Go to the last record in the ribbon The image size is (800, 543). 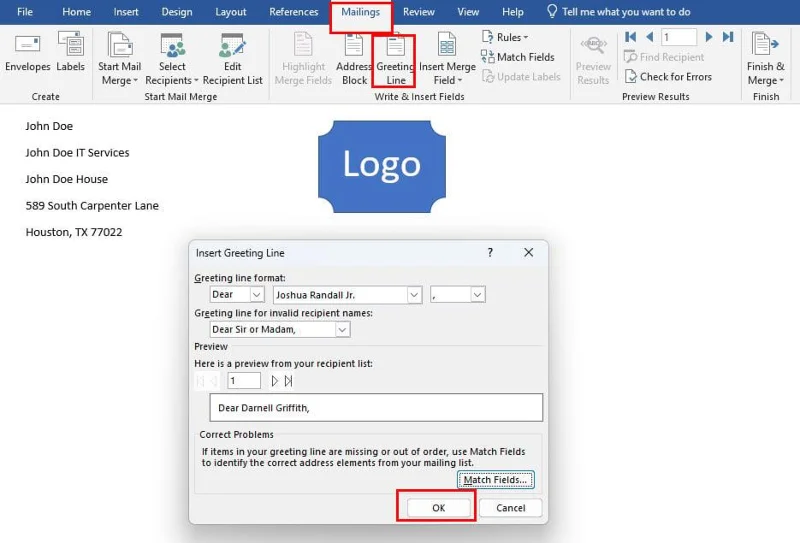point(728,37)
